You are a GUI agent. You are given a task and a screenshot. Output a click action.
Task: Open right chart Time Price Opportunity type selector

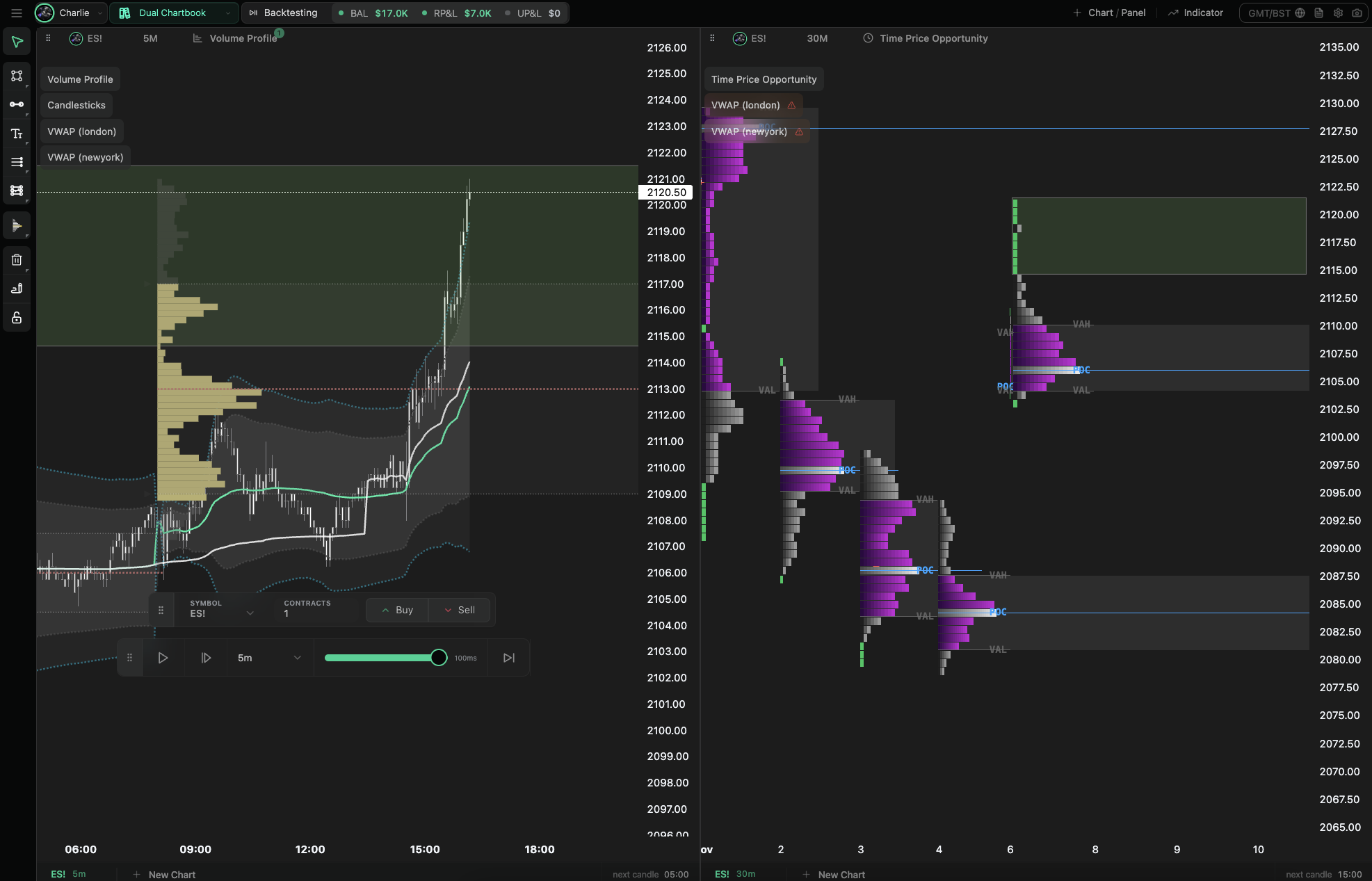926,38
